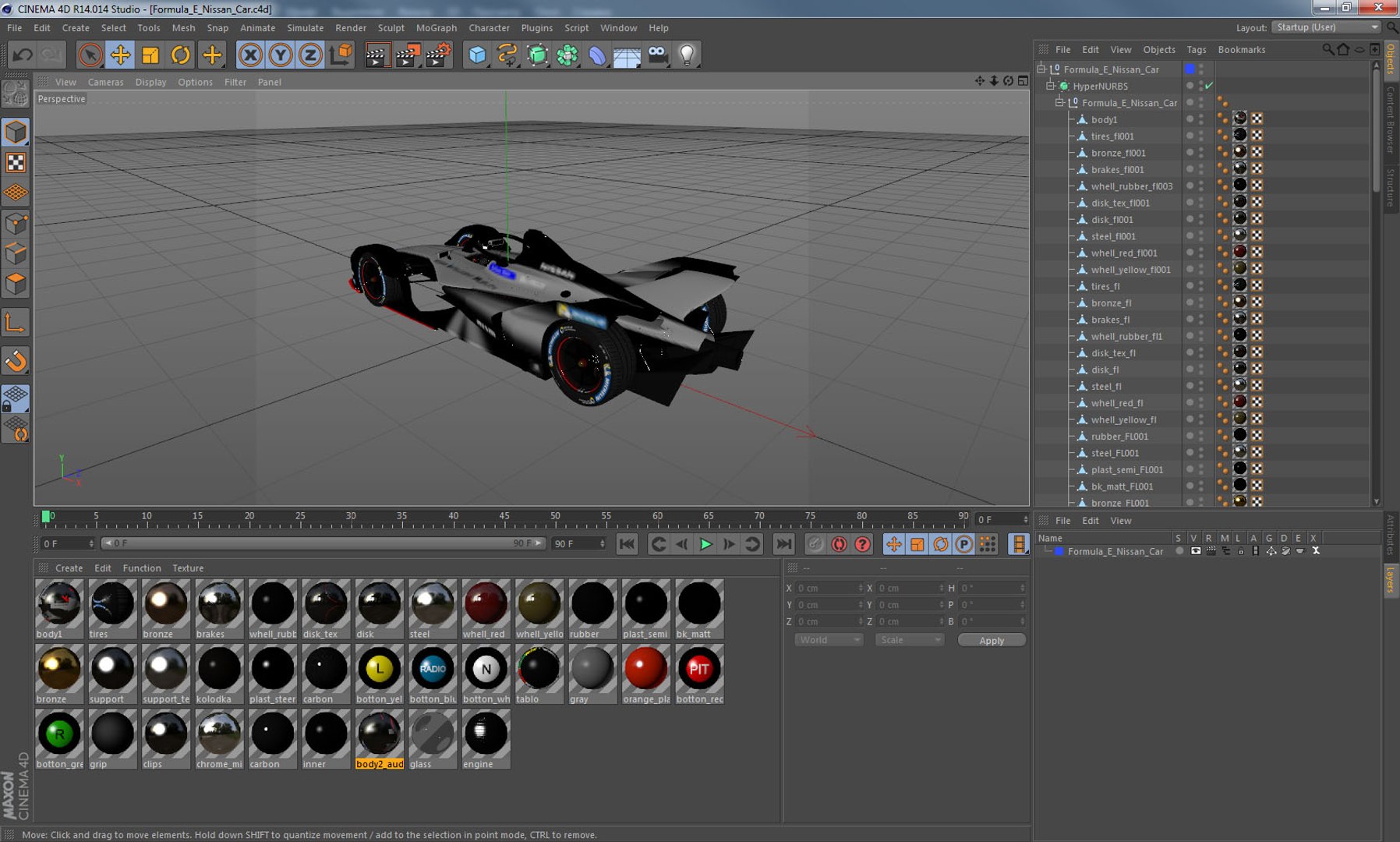Image resolution: width=1400 pixels, height=842 pixels.
Task: Go to start of animation
Action: [x=627, y=544]
